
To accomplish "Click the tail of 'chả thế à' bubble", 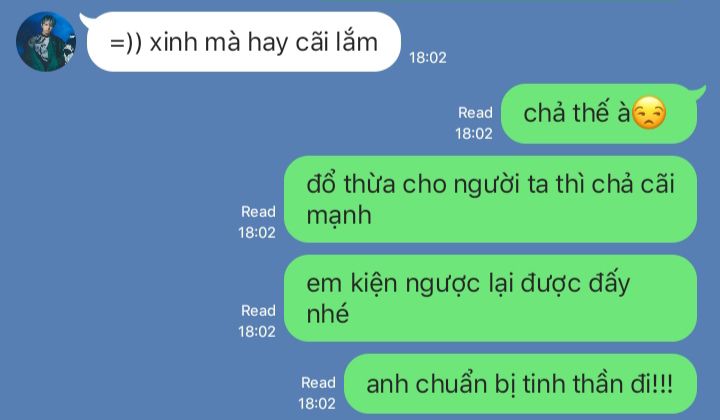I will (x=699, y=91).
